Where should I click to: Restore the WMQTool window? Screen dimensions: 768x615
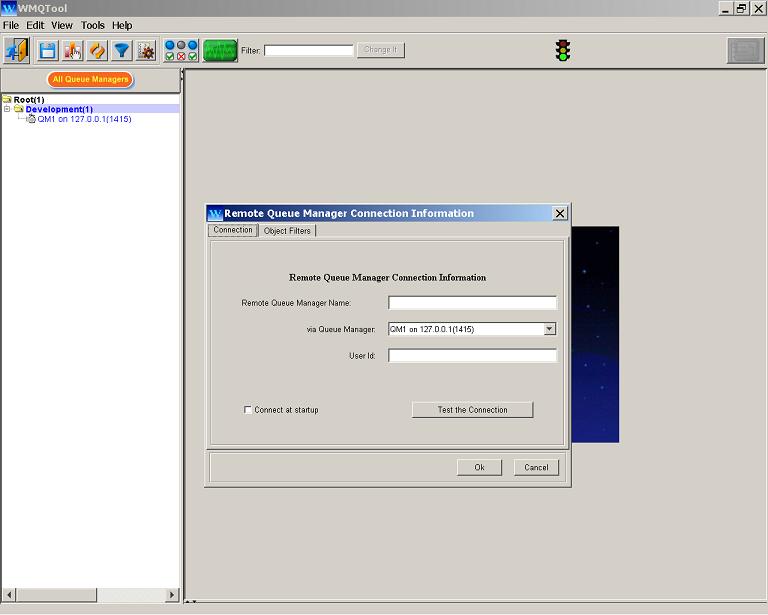coord(742,8)
